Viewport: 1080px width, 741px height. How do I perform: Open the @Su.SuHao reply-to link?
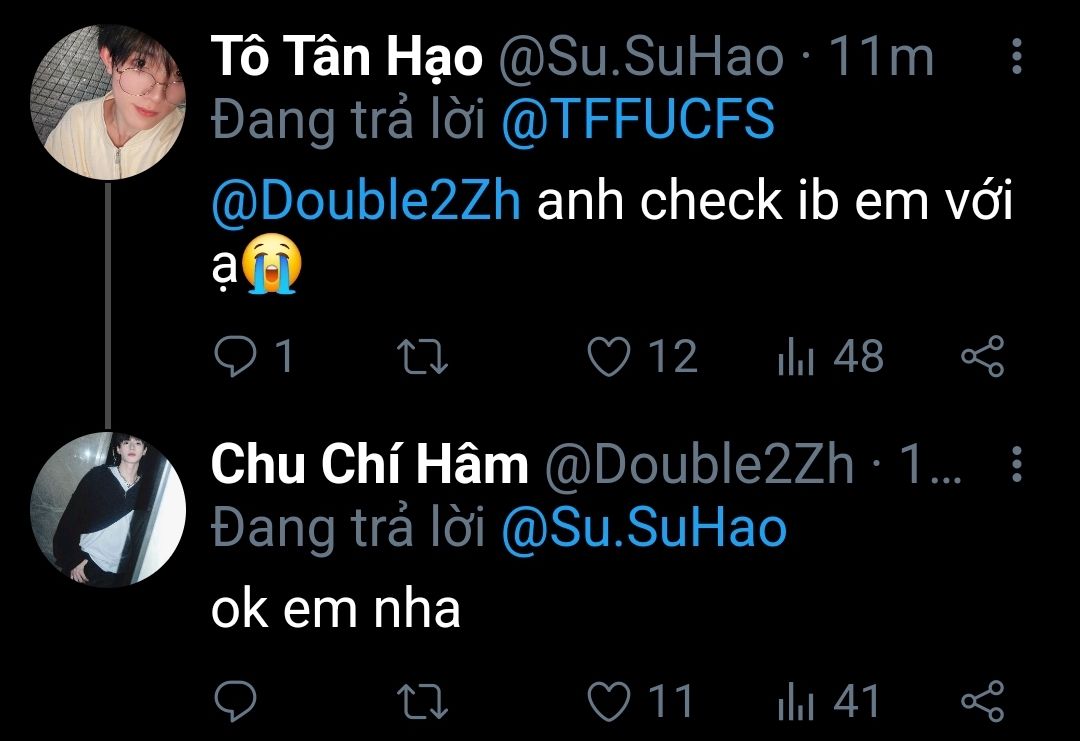(643, 529)
